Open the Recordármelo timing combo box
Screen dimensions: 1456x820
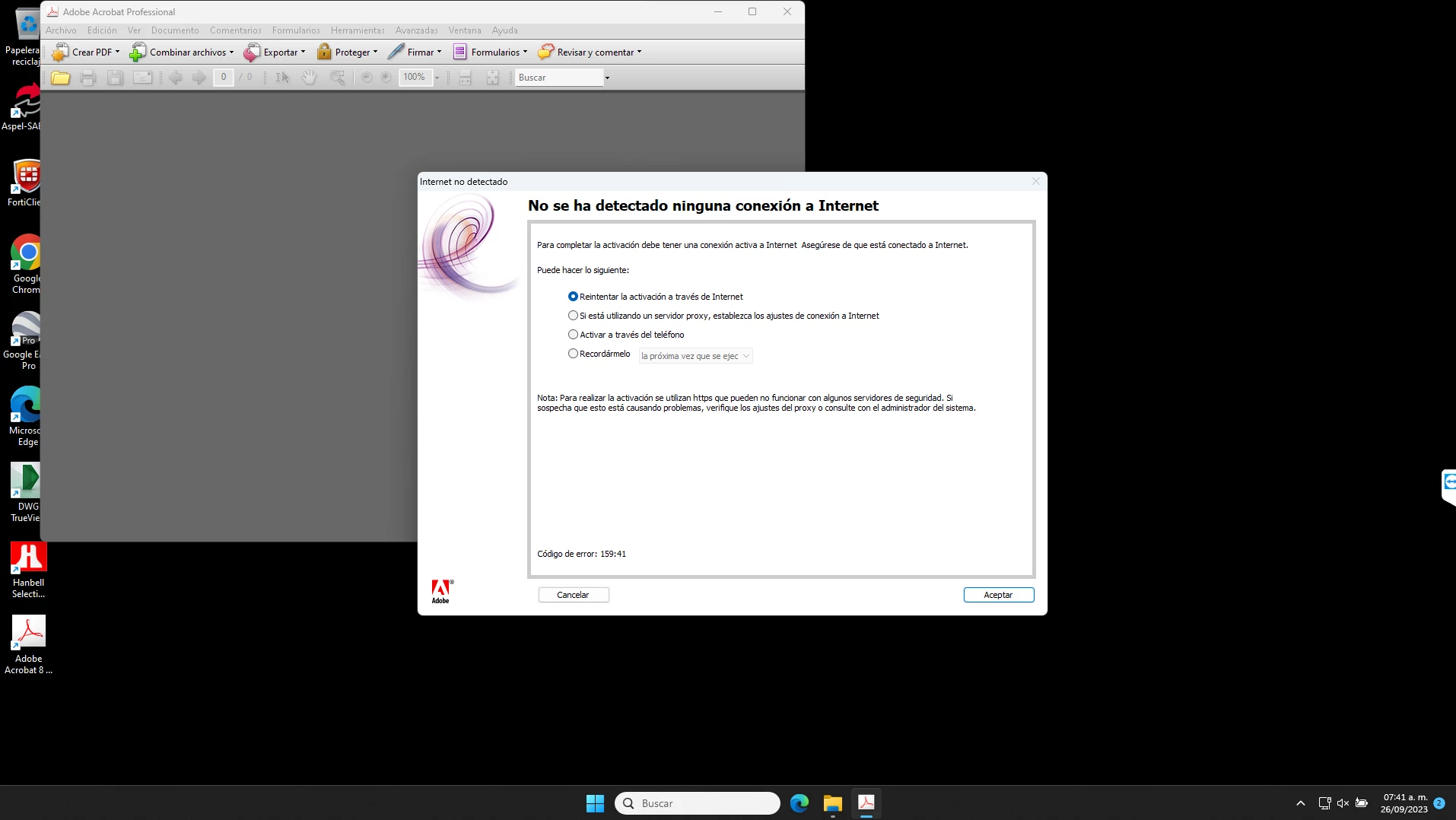695,356
